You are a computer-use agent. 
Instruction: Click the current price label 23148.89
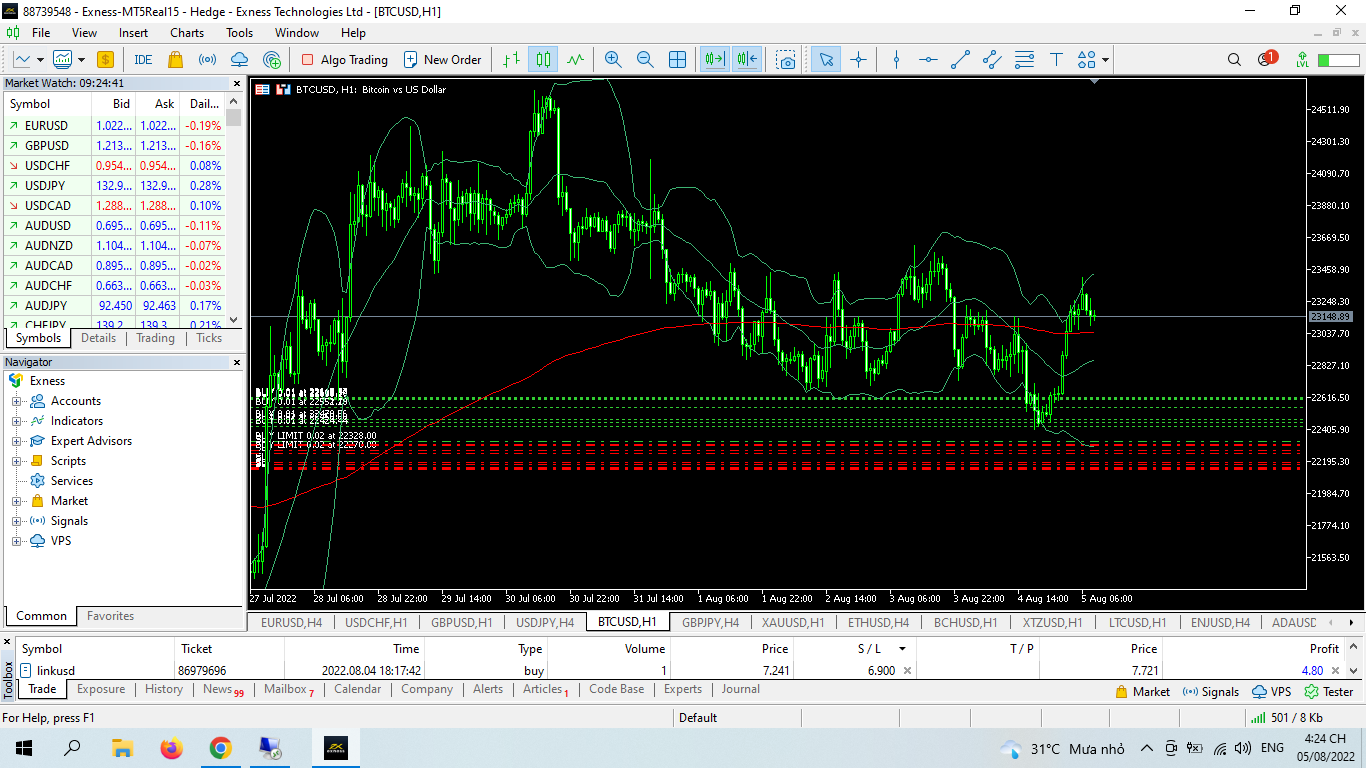[1331, 316]
